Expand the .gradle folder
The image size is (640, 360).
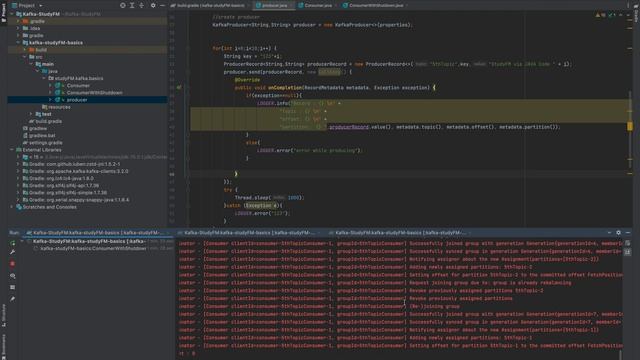(18, 21)
